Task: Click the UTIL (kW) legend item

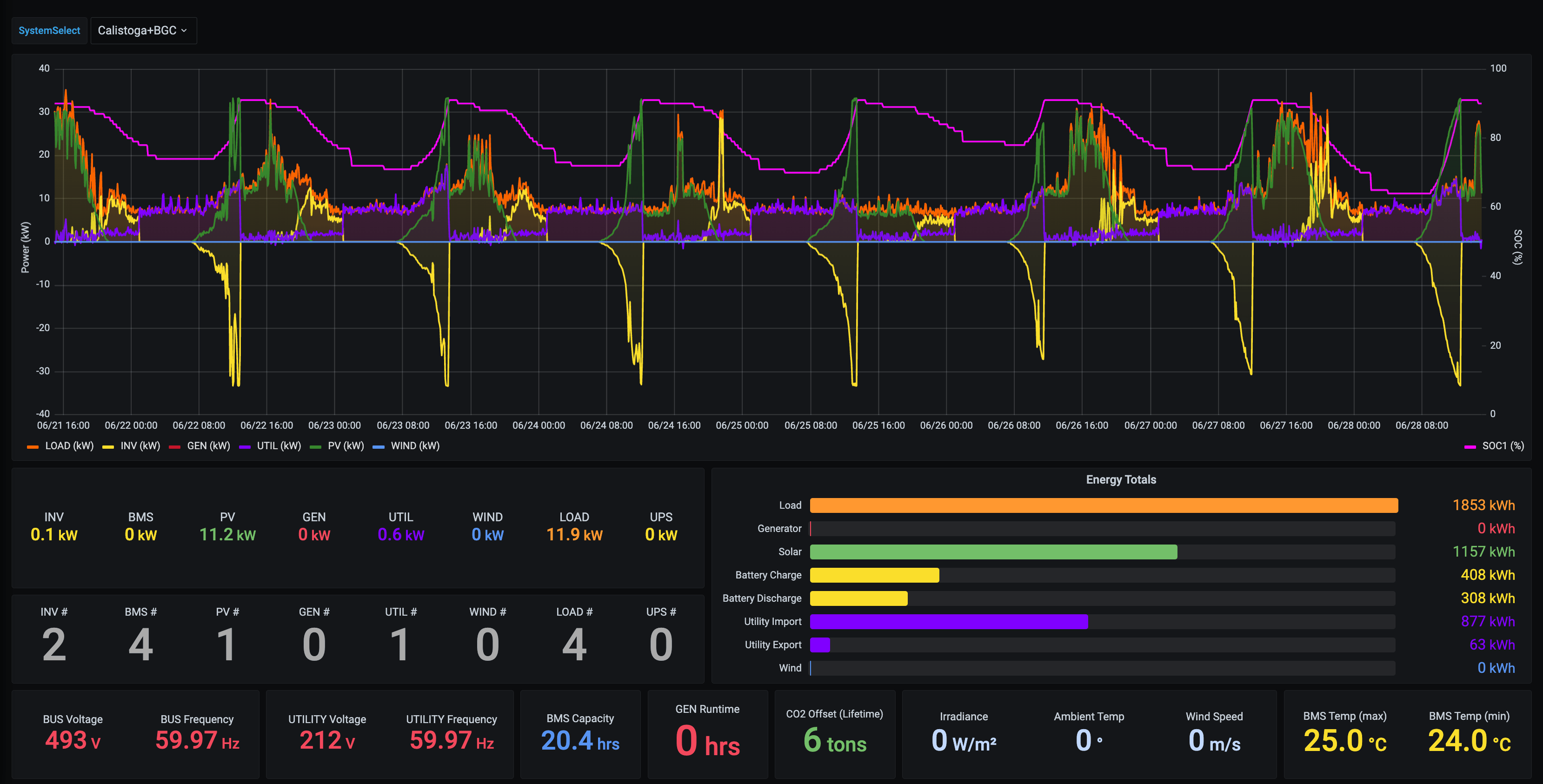Action: (279, 445)
